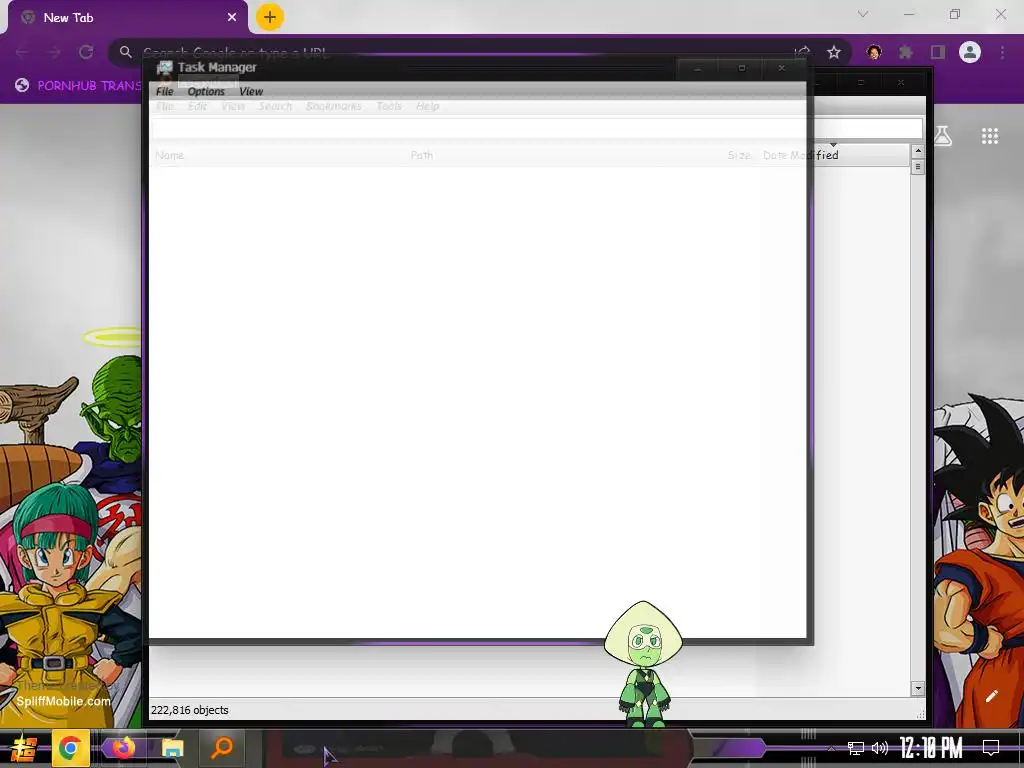Screen dimensions: 1024x768
Task: Switch to Everything search in taskbar
Action: (x=222, y=748)
